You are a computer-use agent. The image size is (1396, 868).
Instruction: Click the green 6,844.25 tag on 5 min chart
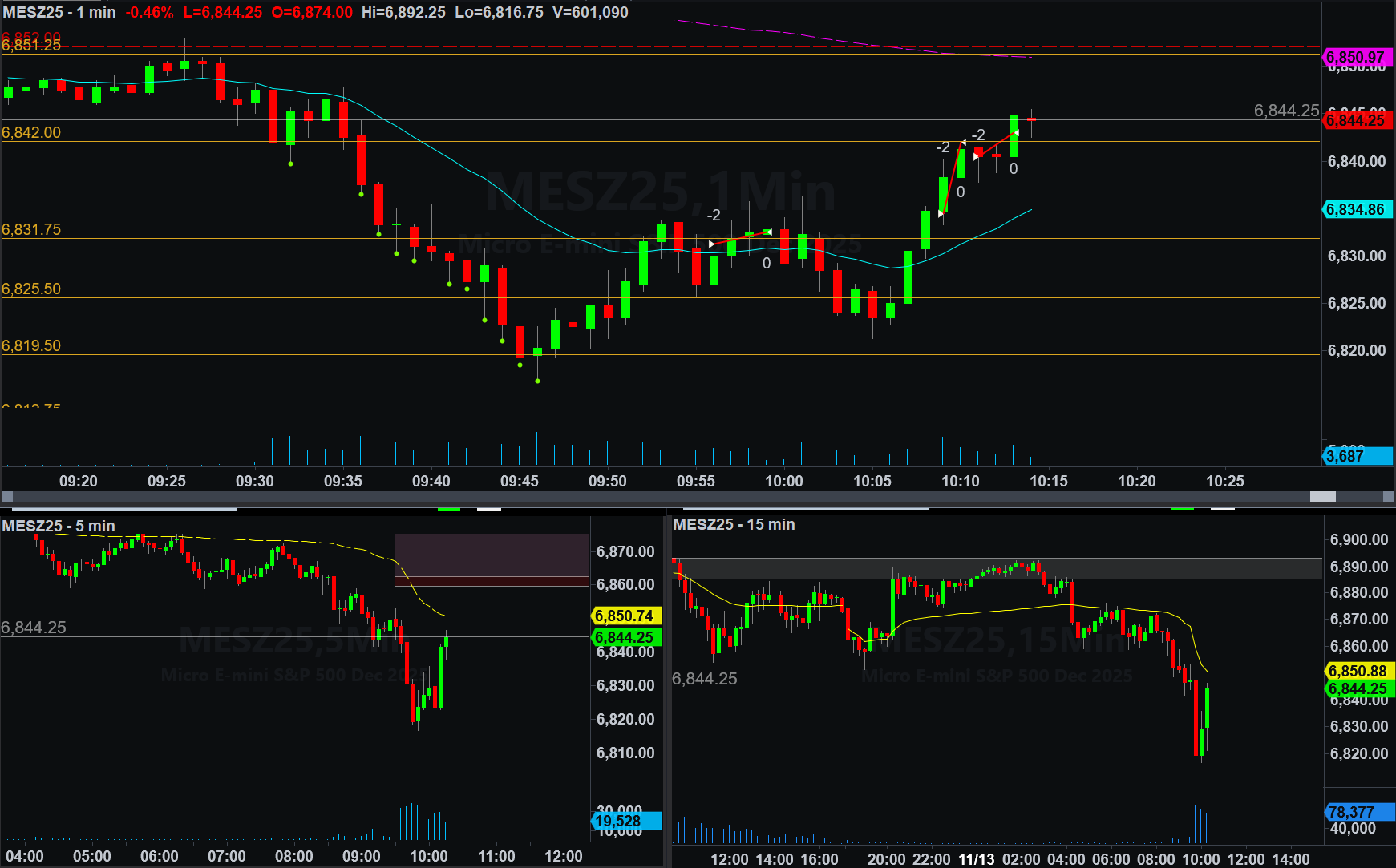625,637
